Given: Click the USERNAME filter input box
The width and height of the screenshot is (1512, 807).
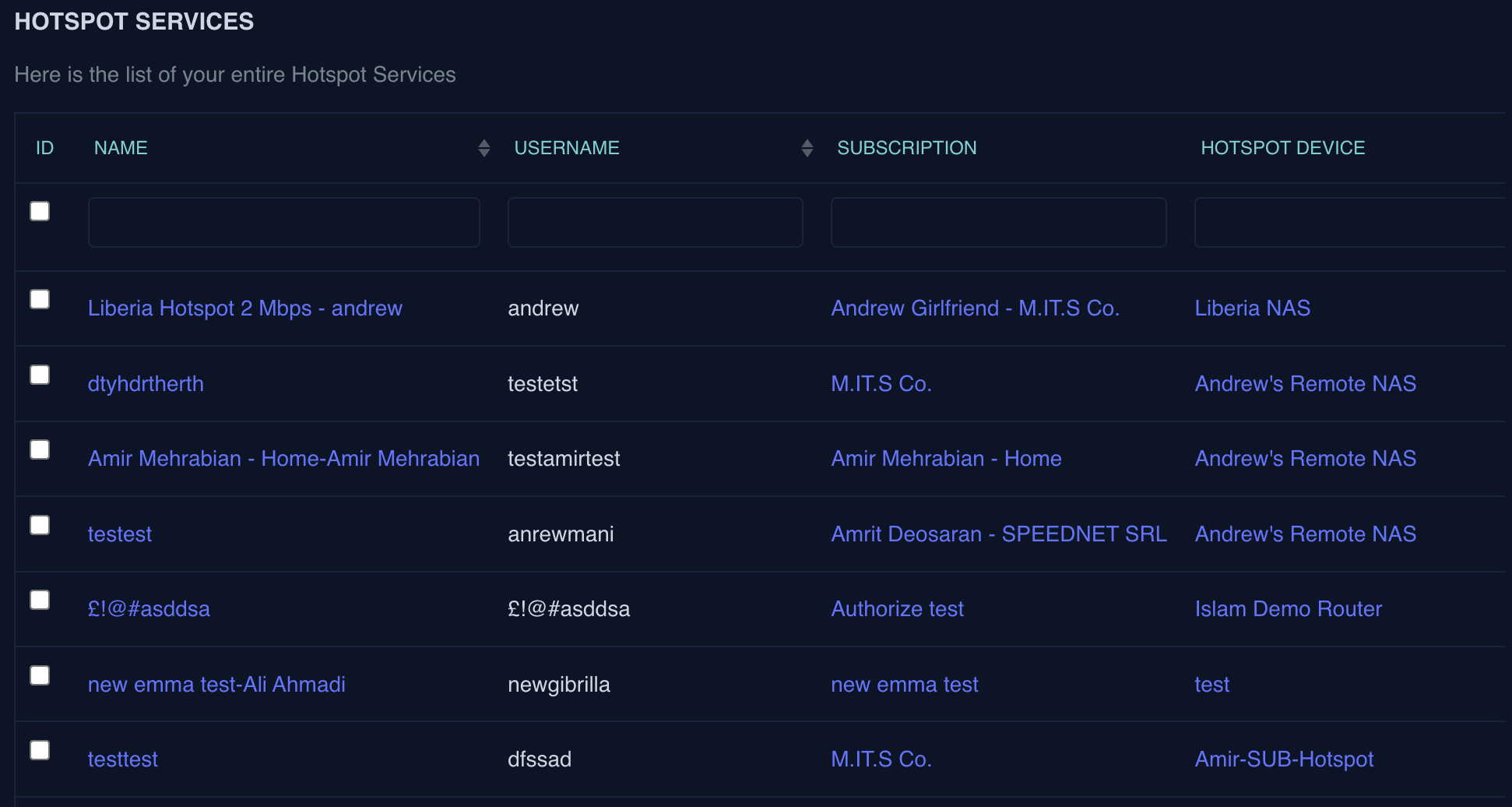Looking at the screenshot, I should (655, 222).
